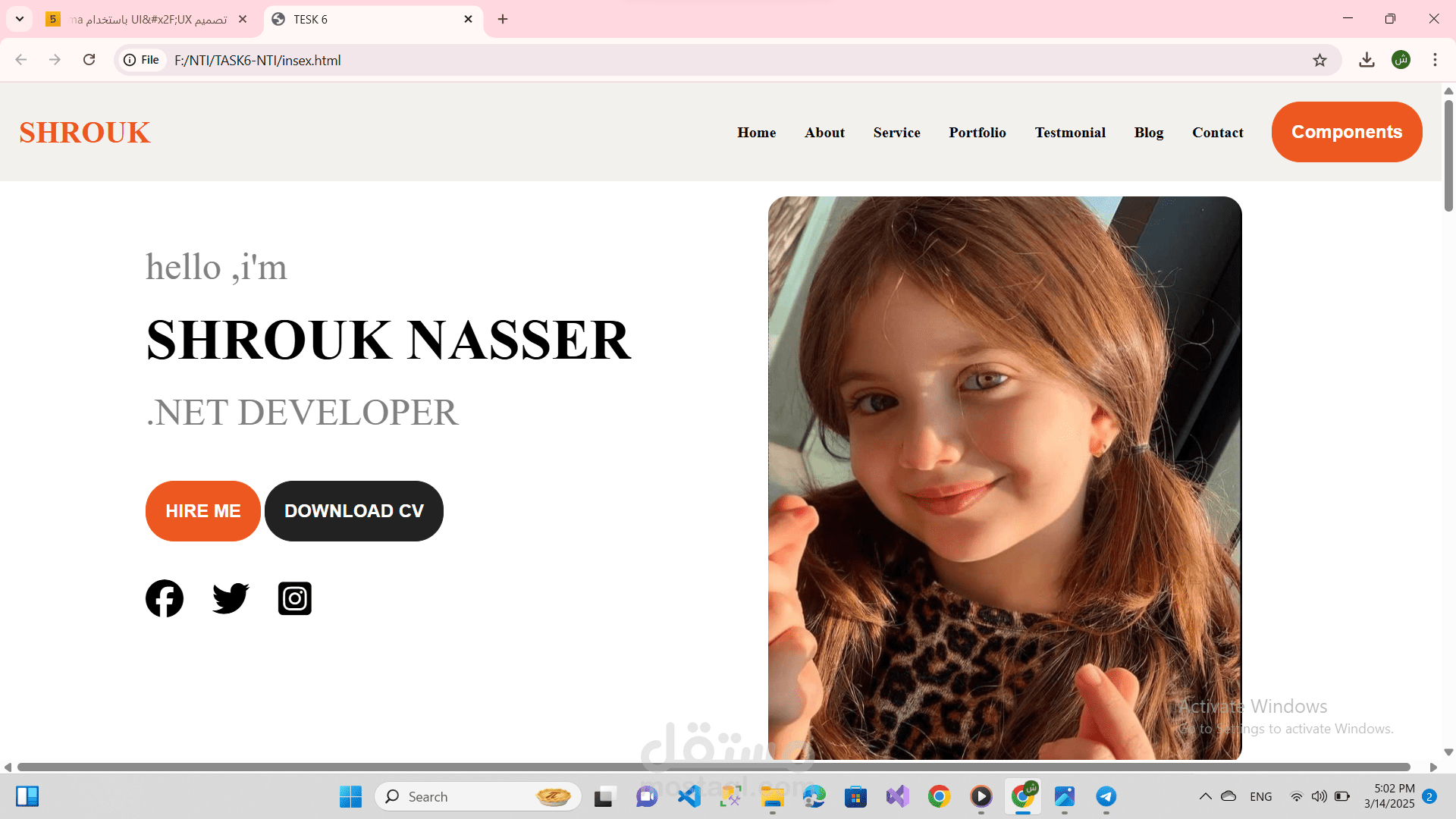Click the orange Components button

1346,131
